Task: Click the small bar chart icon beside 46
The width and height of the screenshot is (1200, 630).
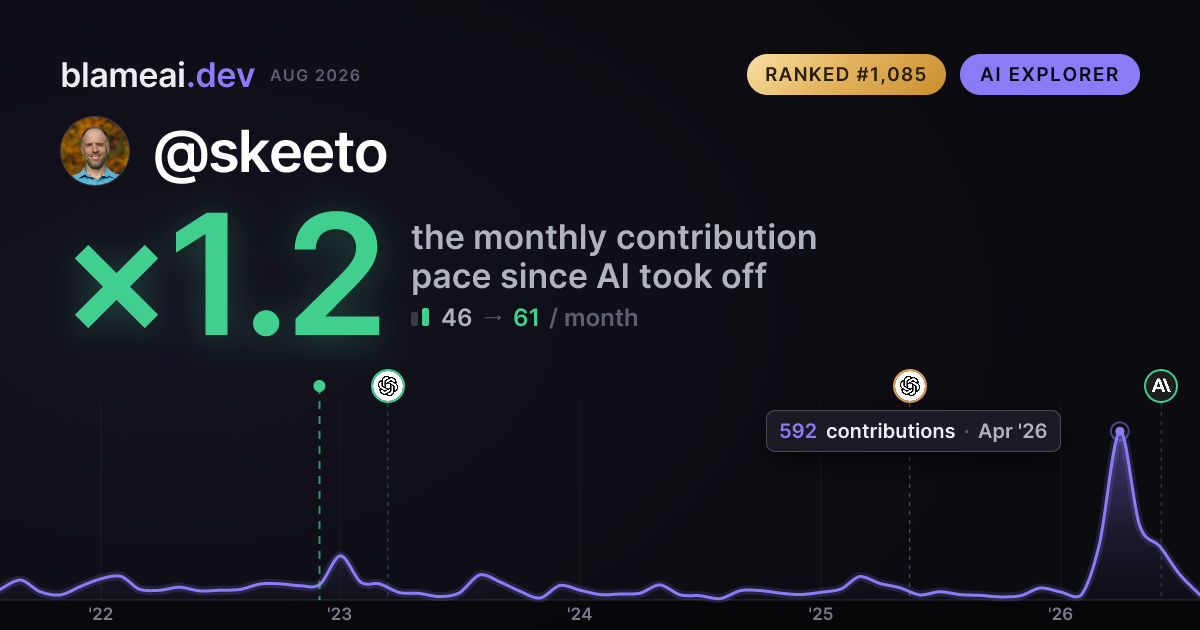Action: click(420, 318)
